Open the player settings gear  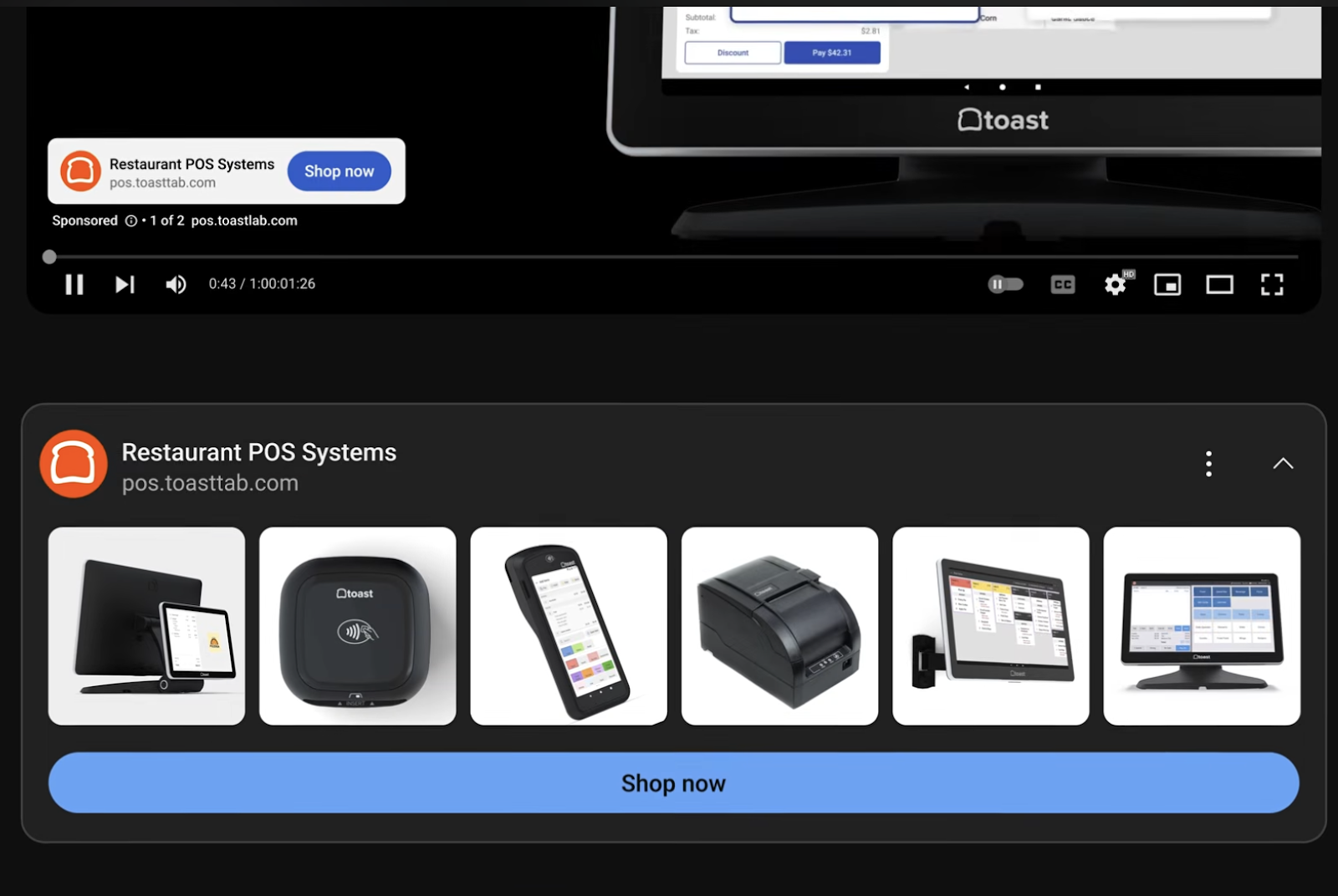click(1116, 285)
